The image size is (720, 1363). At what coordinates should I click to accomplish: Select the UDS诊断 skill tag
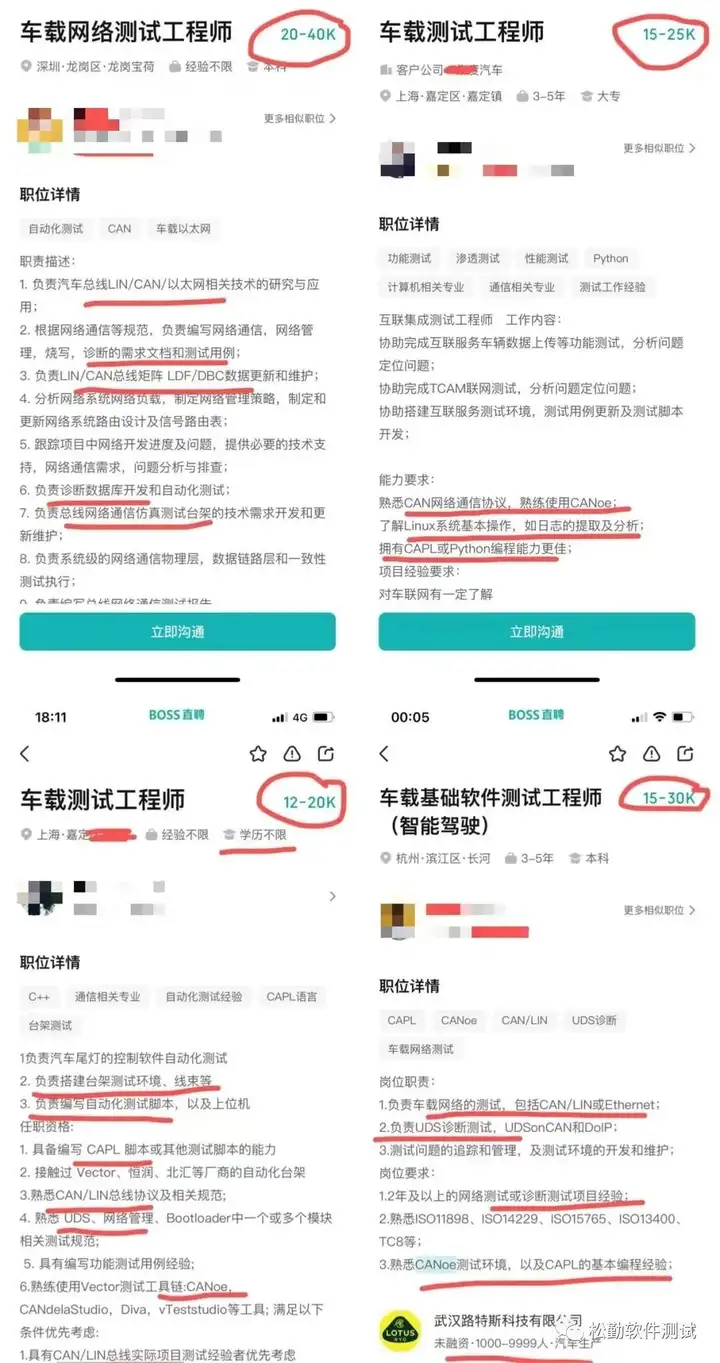point(595,1020)
